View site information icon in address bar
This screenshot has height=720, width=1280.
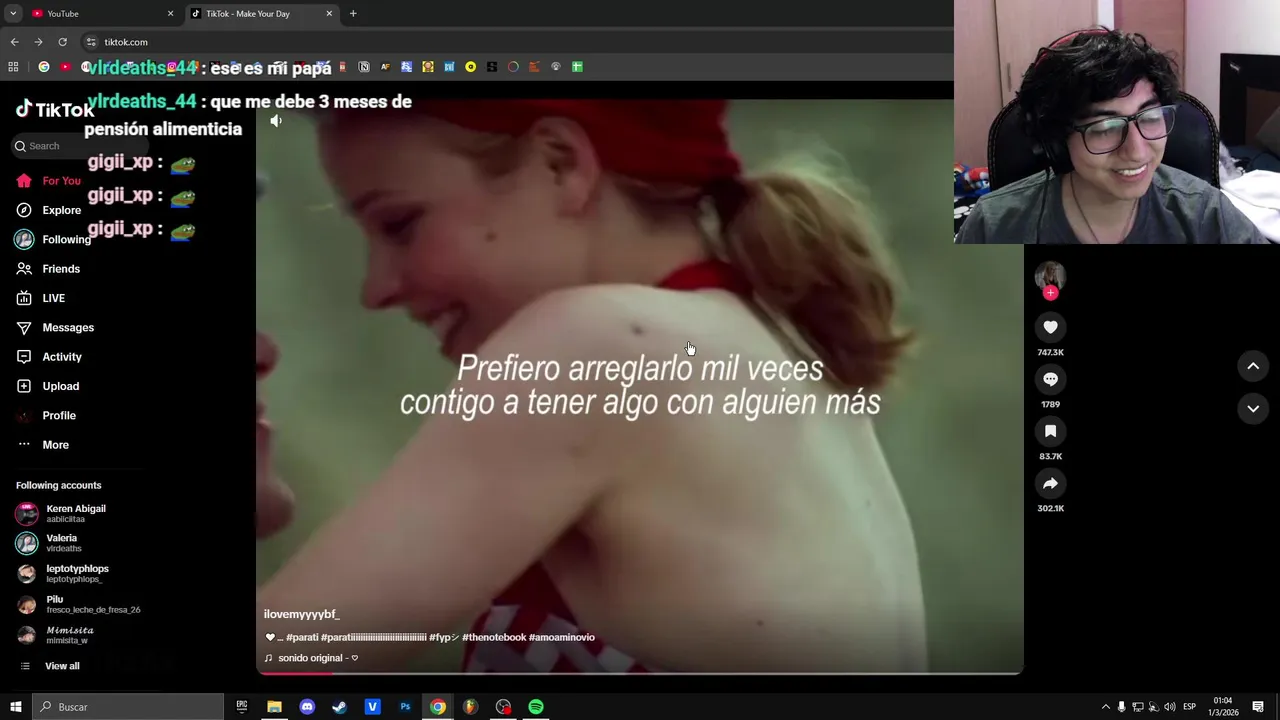click(91, 42)
